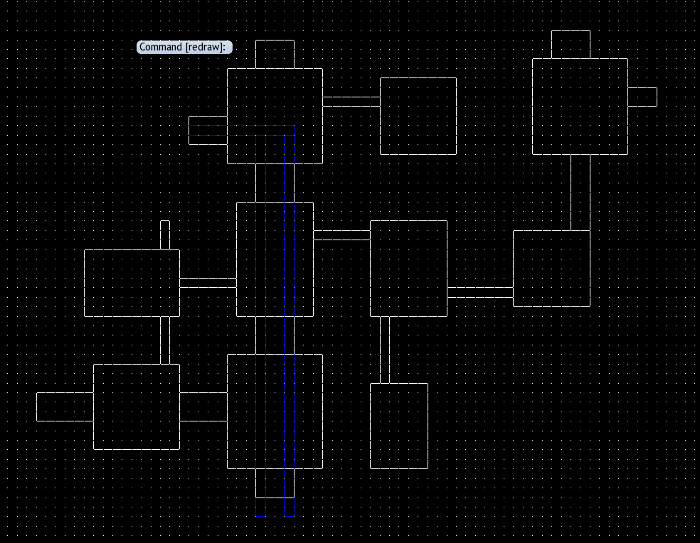Select the double-line connector between the top squares

[x=351, y=101]
